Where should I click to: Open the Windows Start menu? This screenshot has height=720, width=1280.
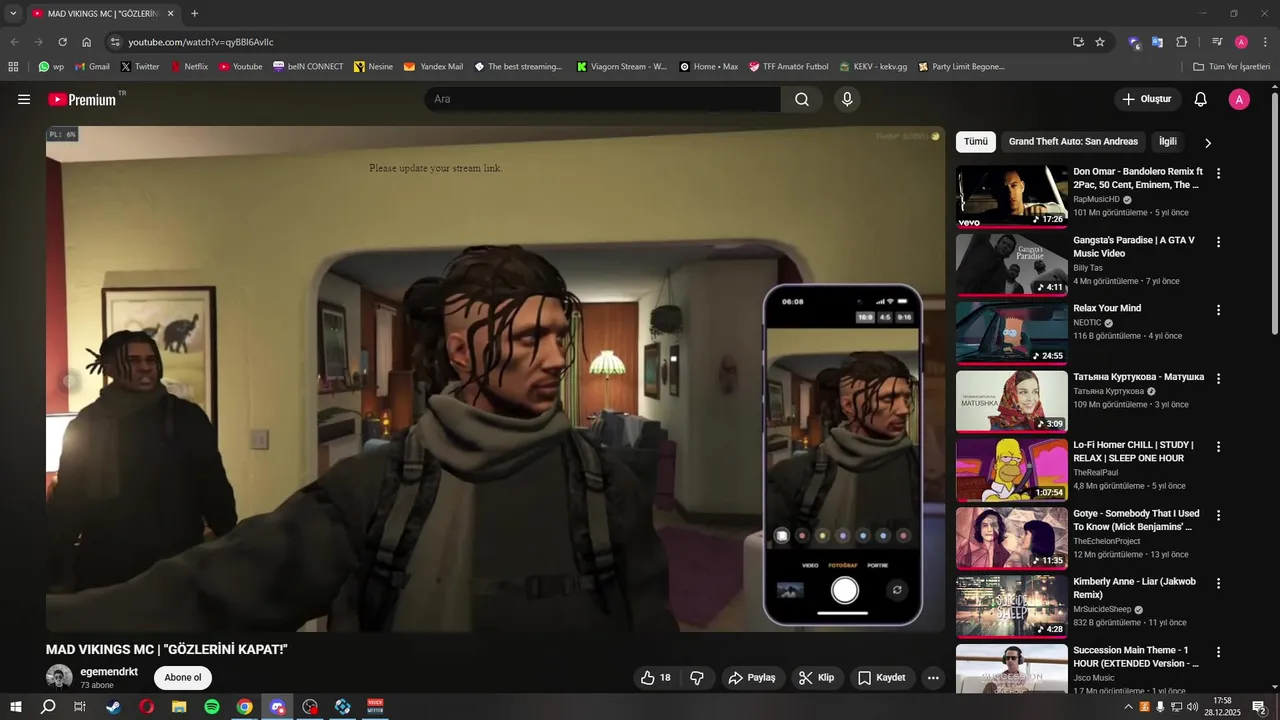point(15,707)
